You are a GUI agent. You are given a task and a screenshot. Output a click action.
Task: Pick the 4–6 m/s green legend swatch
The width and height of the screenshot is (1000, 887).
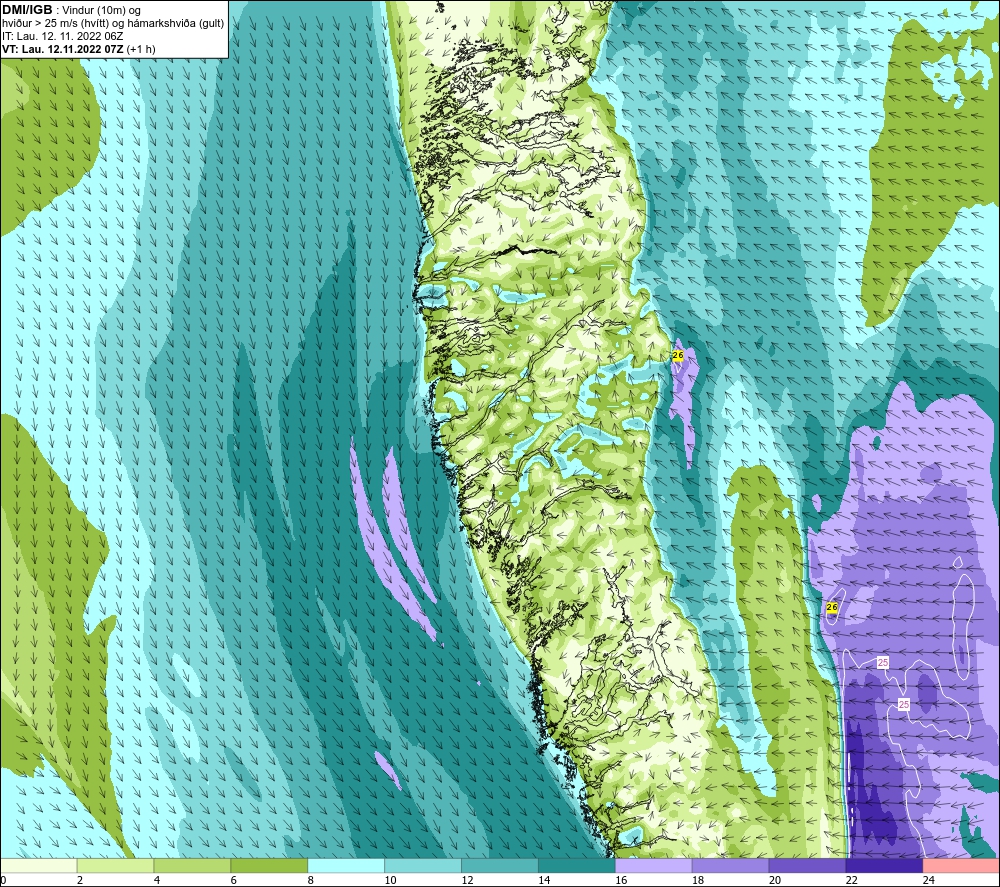tap(192, 865)
